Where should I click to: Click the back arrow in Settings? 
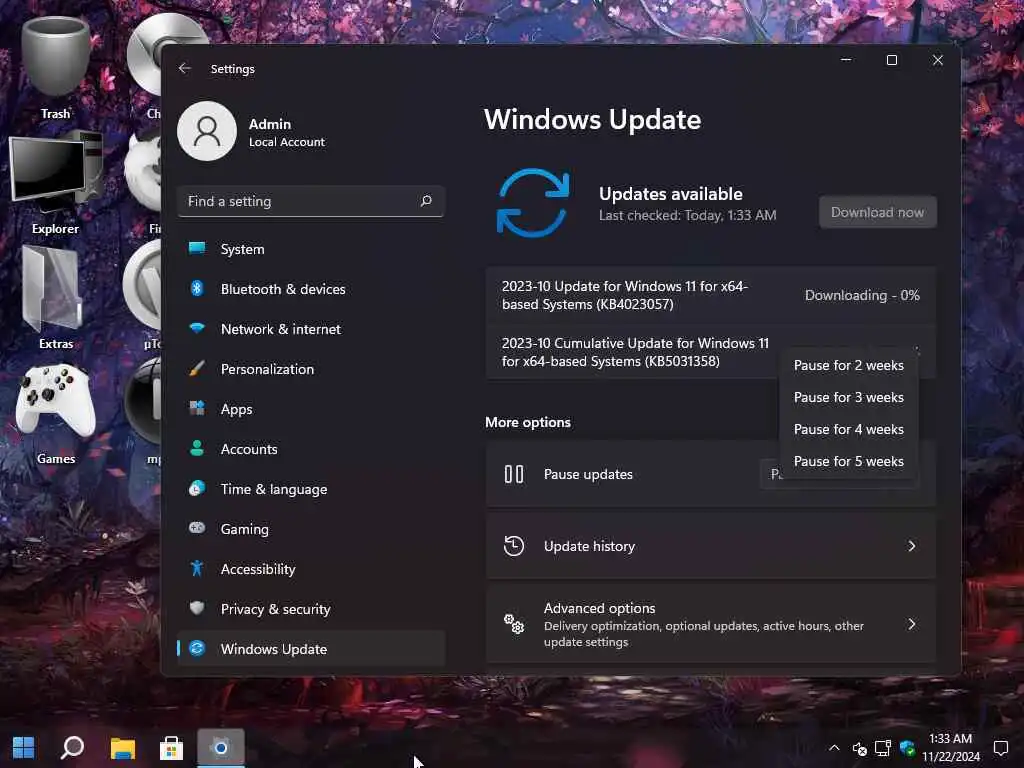point(185,68)
